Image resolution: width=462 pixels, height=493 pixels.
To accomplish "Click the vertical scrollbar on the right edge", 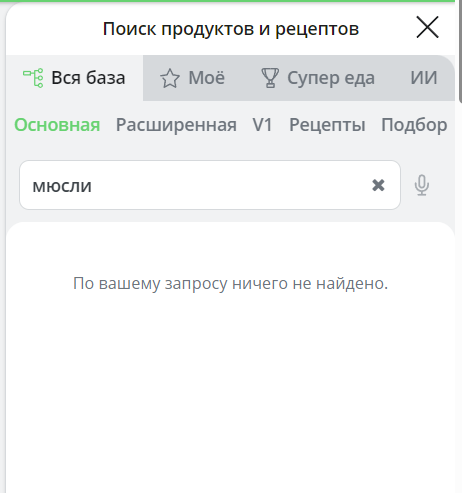I will tap(460, 53).
